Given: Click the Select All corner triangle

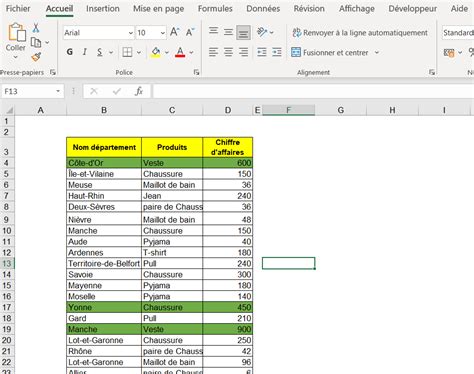Looking at the screenshot, I should 9,110.
